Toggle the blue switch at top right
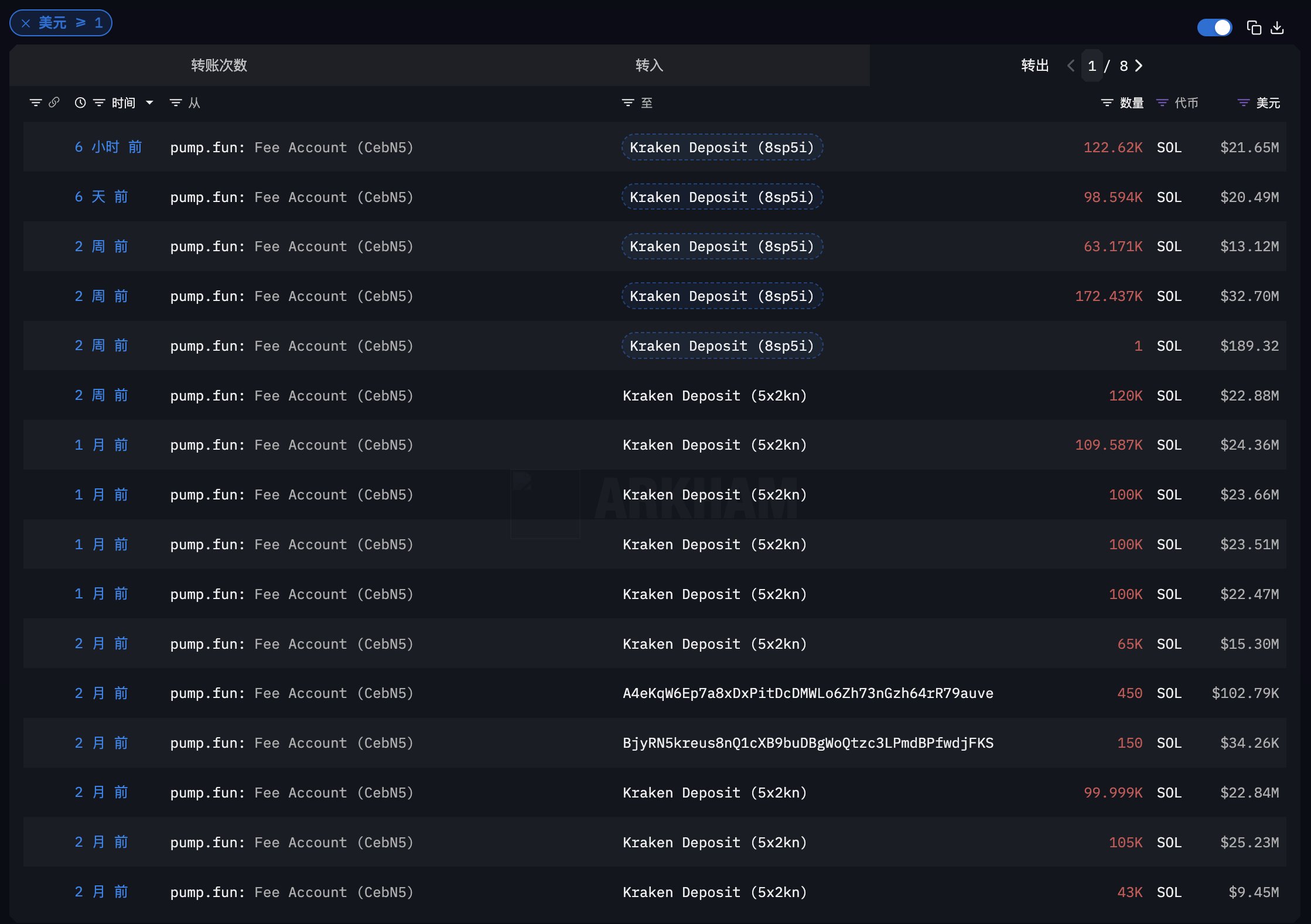 pyautogui.click(x=1214, y=28)
